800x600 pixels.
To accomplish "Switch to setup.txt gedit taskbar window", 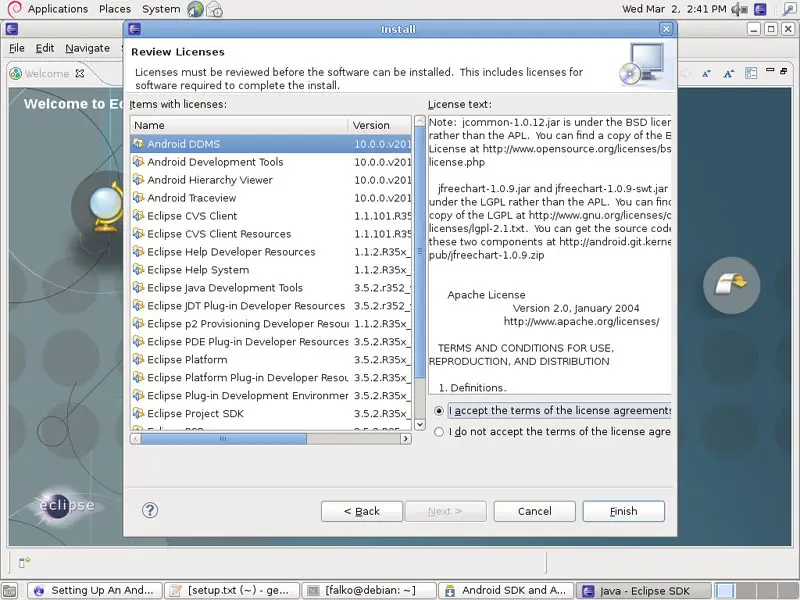I will 232,591.
